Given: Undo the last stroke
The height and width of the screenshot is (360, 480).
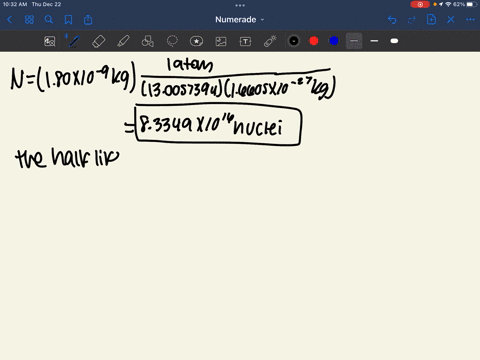Looking at the screenshot, I should tap(392, 20).
